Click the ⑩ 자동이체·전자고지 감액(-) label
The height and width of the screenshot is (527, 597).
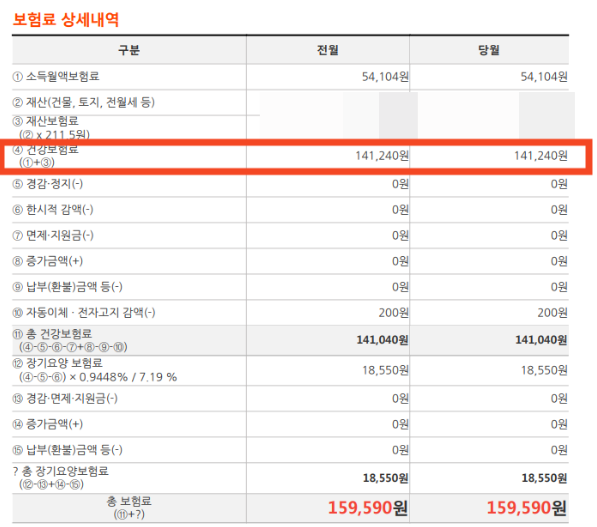(84, 313)
